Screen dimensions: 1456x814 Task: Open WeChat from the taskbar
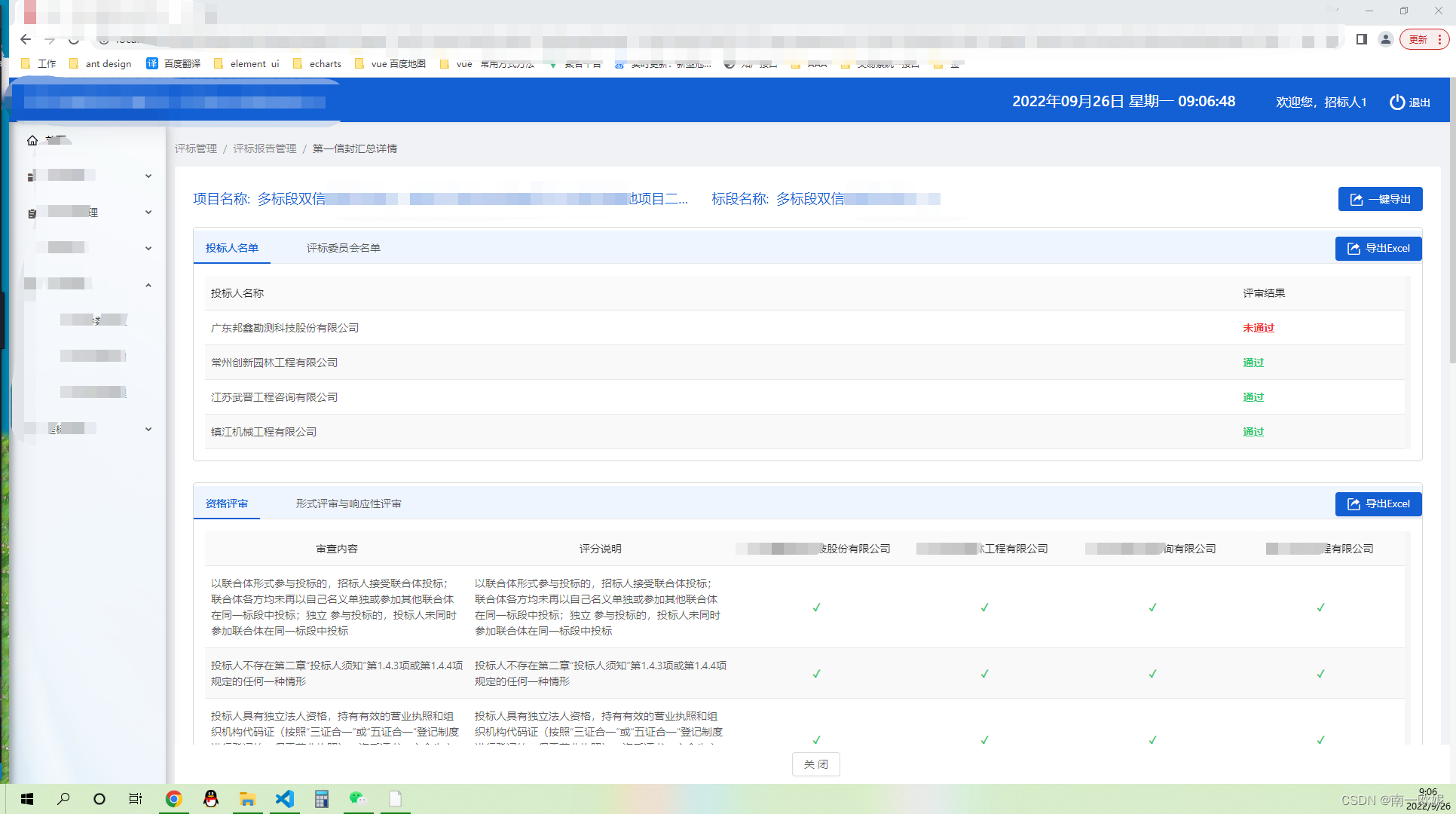click(358, 799)
